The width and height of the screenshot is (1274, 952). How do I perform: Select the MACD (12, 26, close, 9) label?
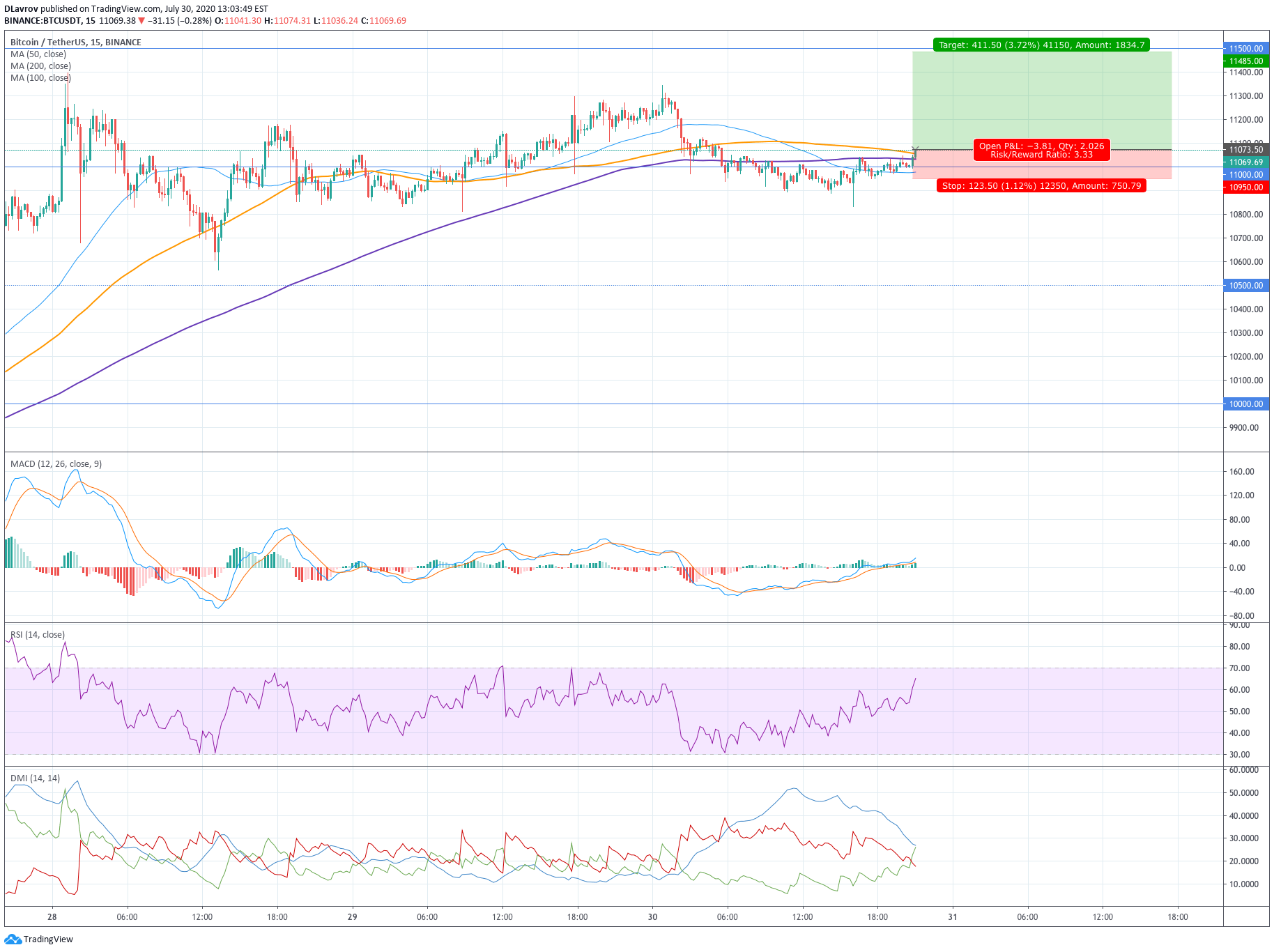click(56, 464)
